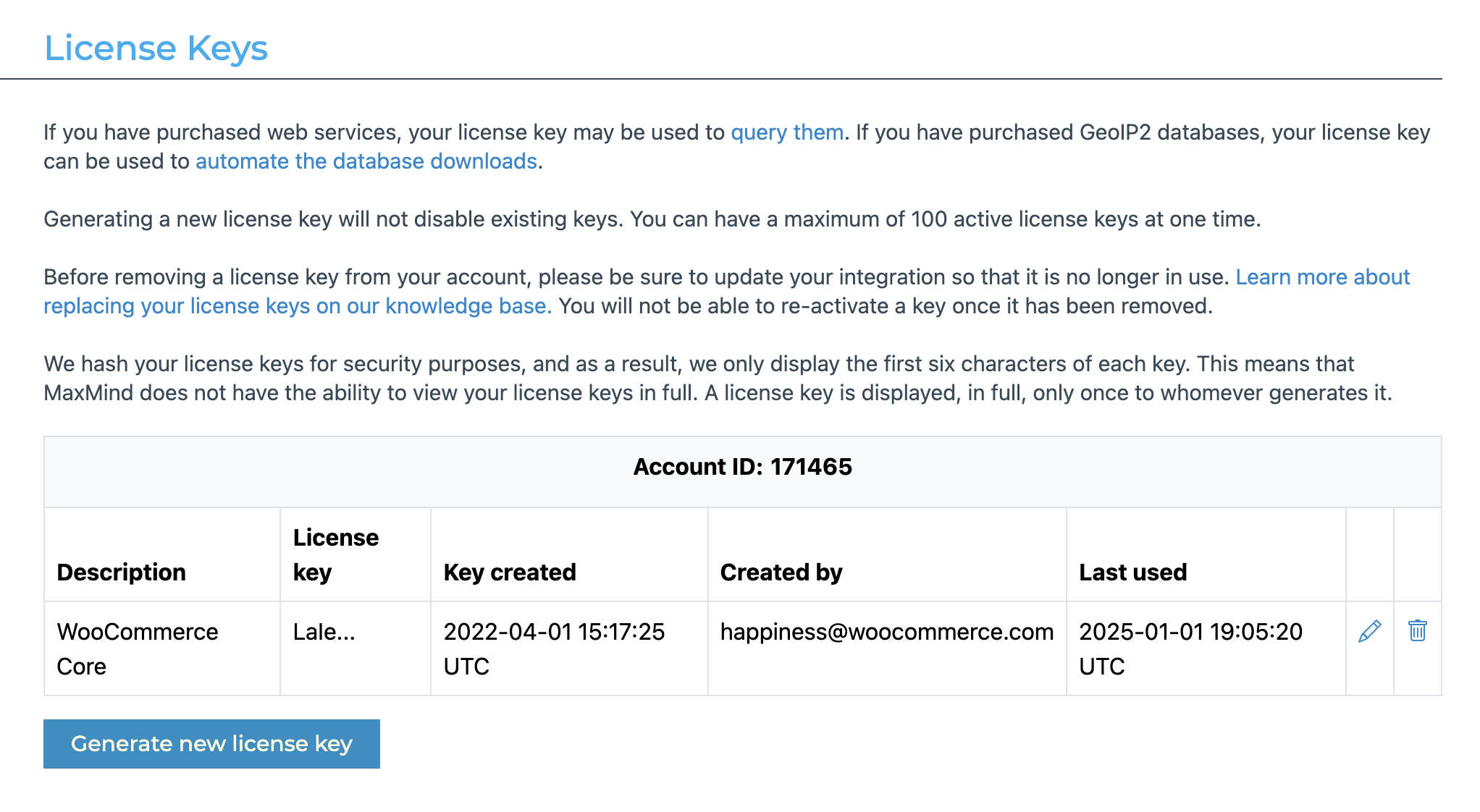Open the knowledge base article about replacing license keys
The width and height of the screenshot is (1480, 812).
coord(297,305)
